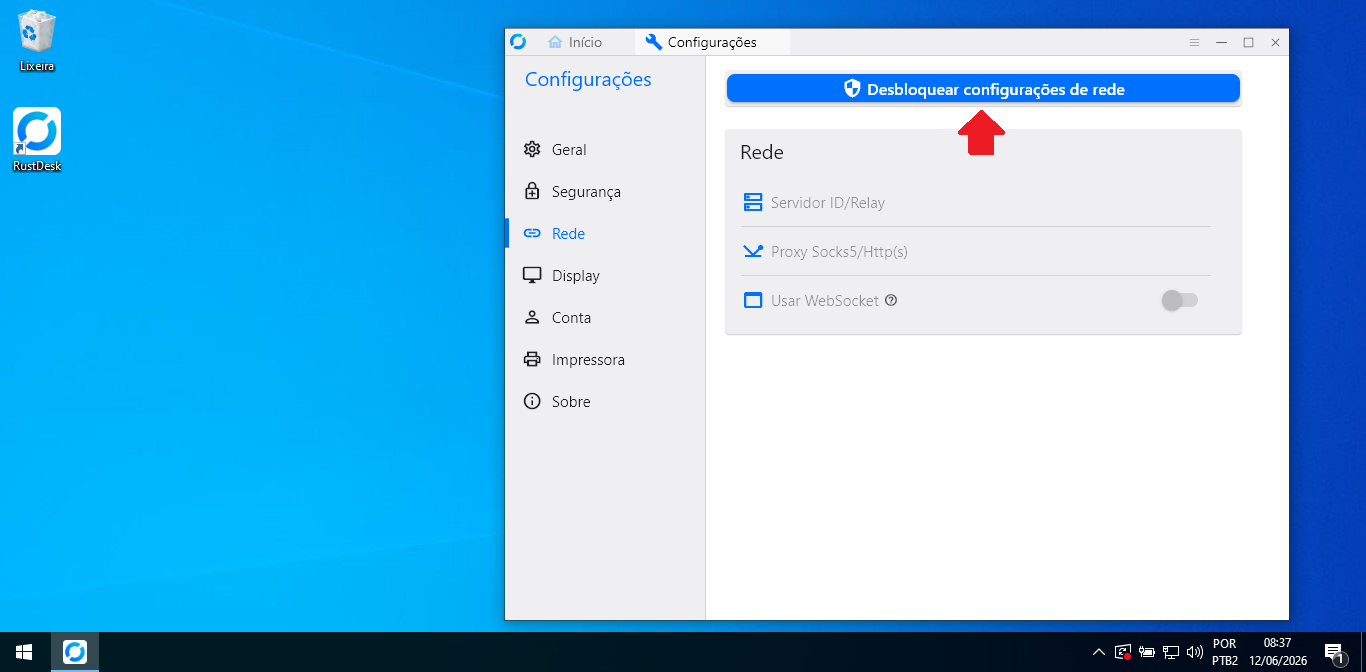Image resolution: width=1366 pixels, height=672 pixels.
Task: Click the gear icon beside Geral
Action: point(532,150)
